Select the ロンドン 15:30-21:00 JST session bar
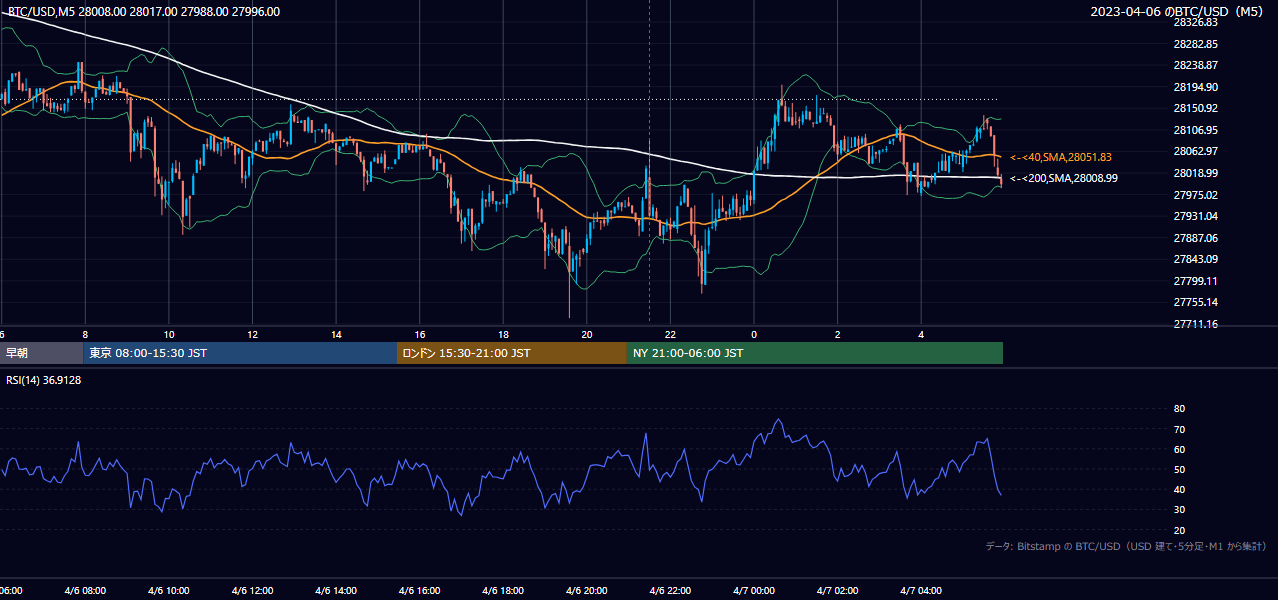 point(512,353)
